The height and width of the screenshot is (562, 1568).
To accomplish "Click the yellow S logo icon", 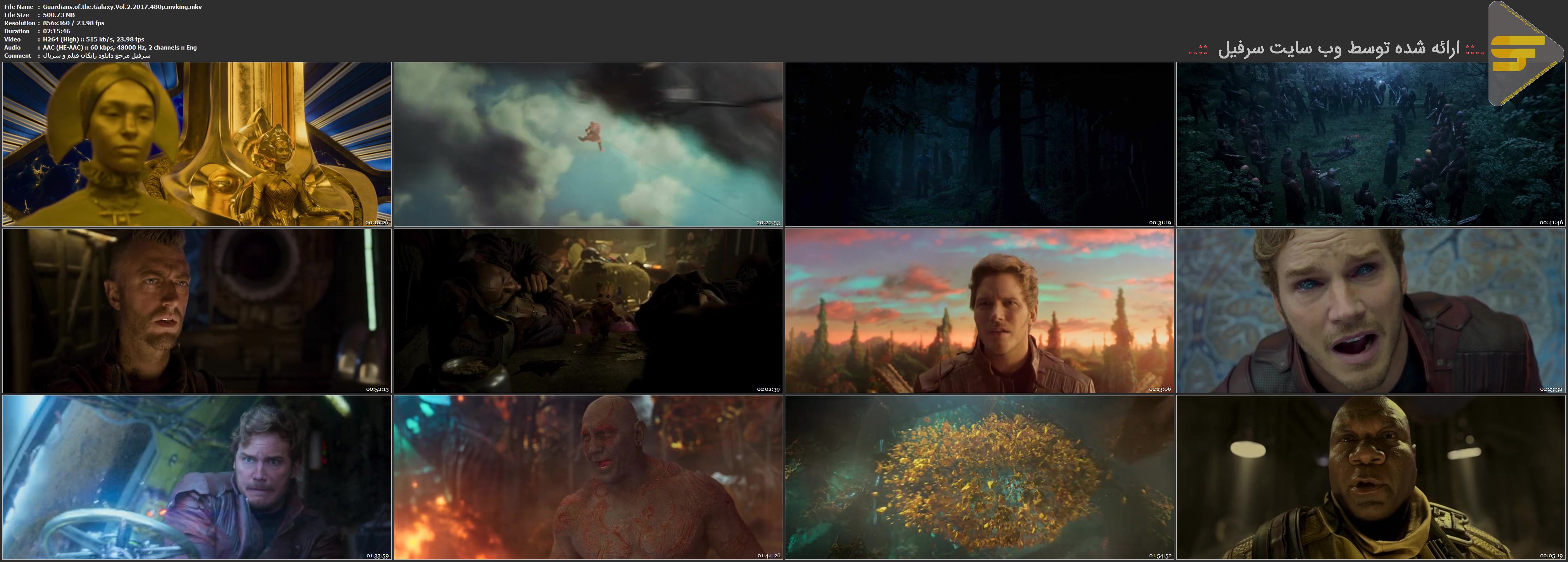I will (1519, 53).
